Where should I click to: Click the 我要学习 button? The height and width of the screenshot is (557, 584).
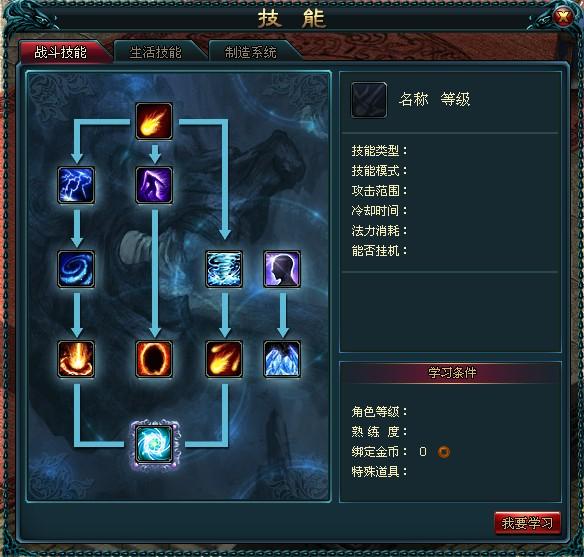point(527,523)
